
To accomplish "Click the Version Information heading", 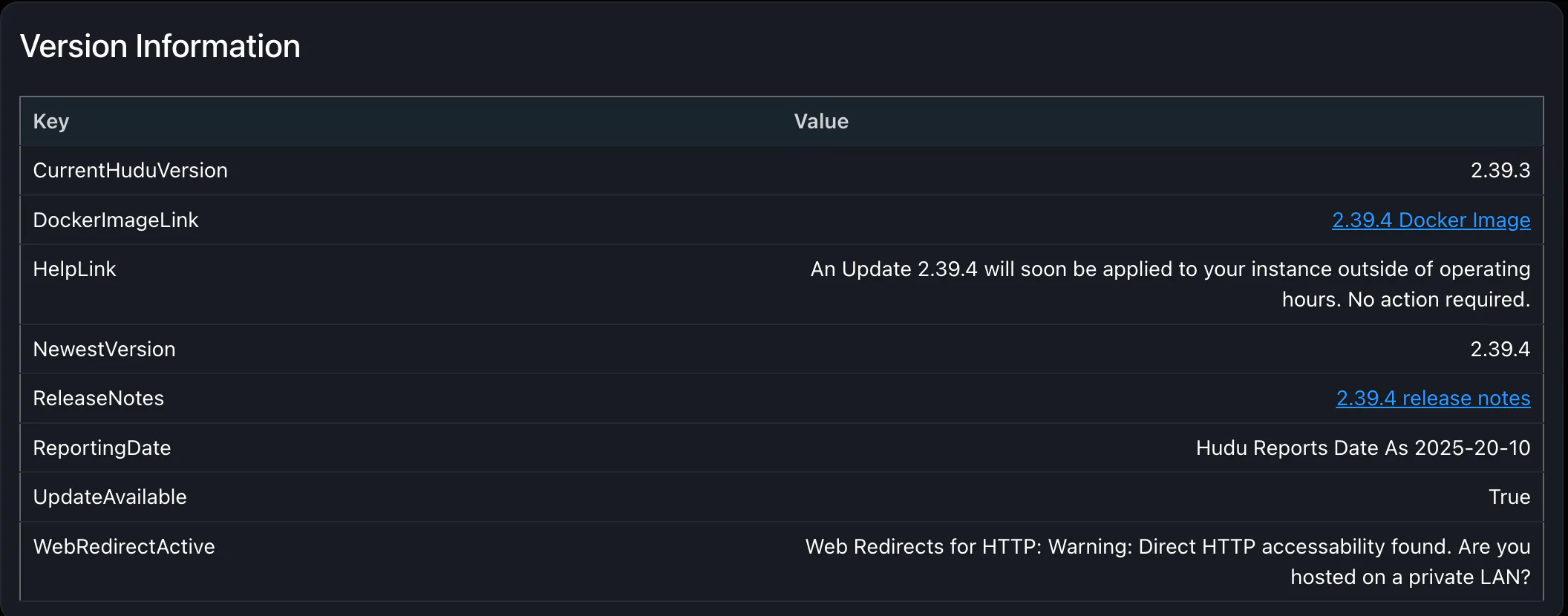I will point(160,47).
